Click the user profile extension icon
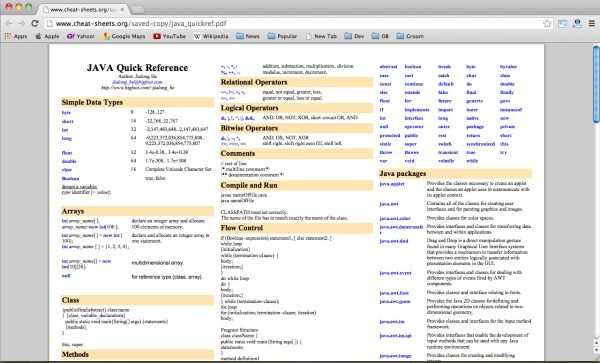 (x=577, y=23)
